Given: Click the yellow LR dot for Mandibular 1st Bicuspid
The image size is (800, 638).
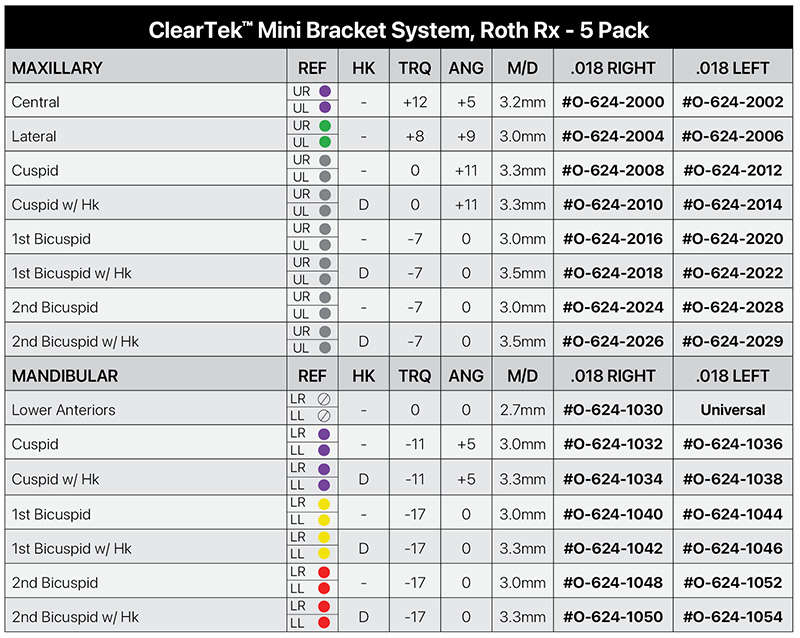Looking at the screenshot, I should click(324, 504).
